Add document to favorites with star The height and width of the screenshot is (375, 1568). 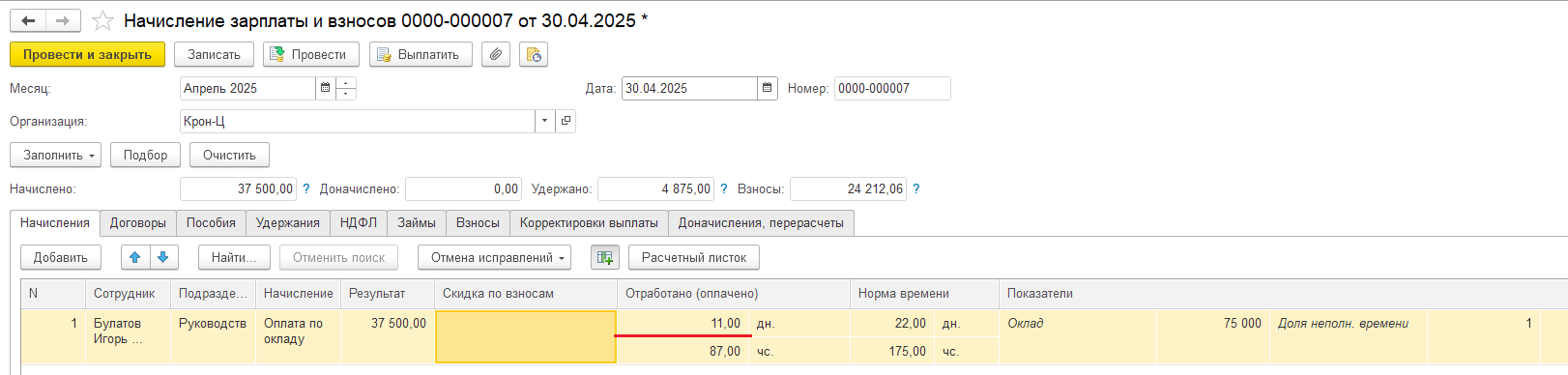(x=102, y=20)
